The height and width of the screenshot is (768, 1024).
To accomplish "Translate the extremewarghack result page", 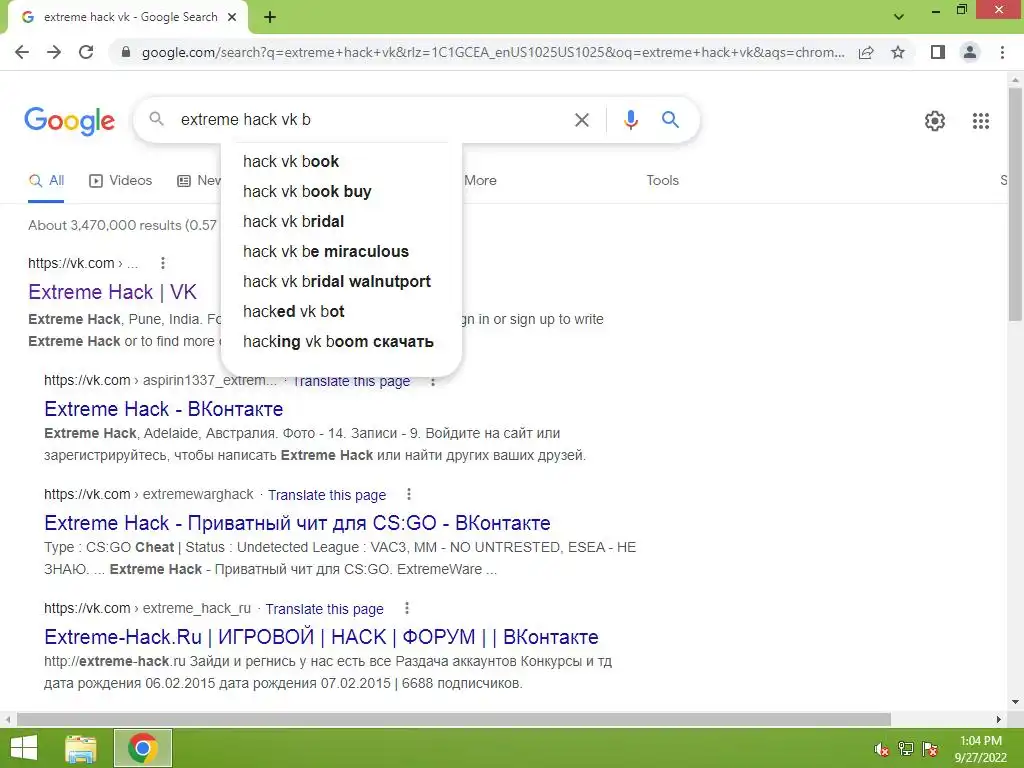I will point(327,495).
